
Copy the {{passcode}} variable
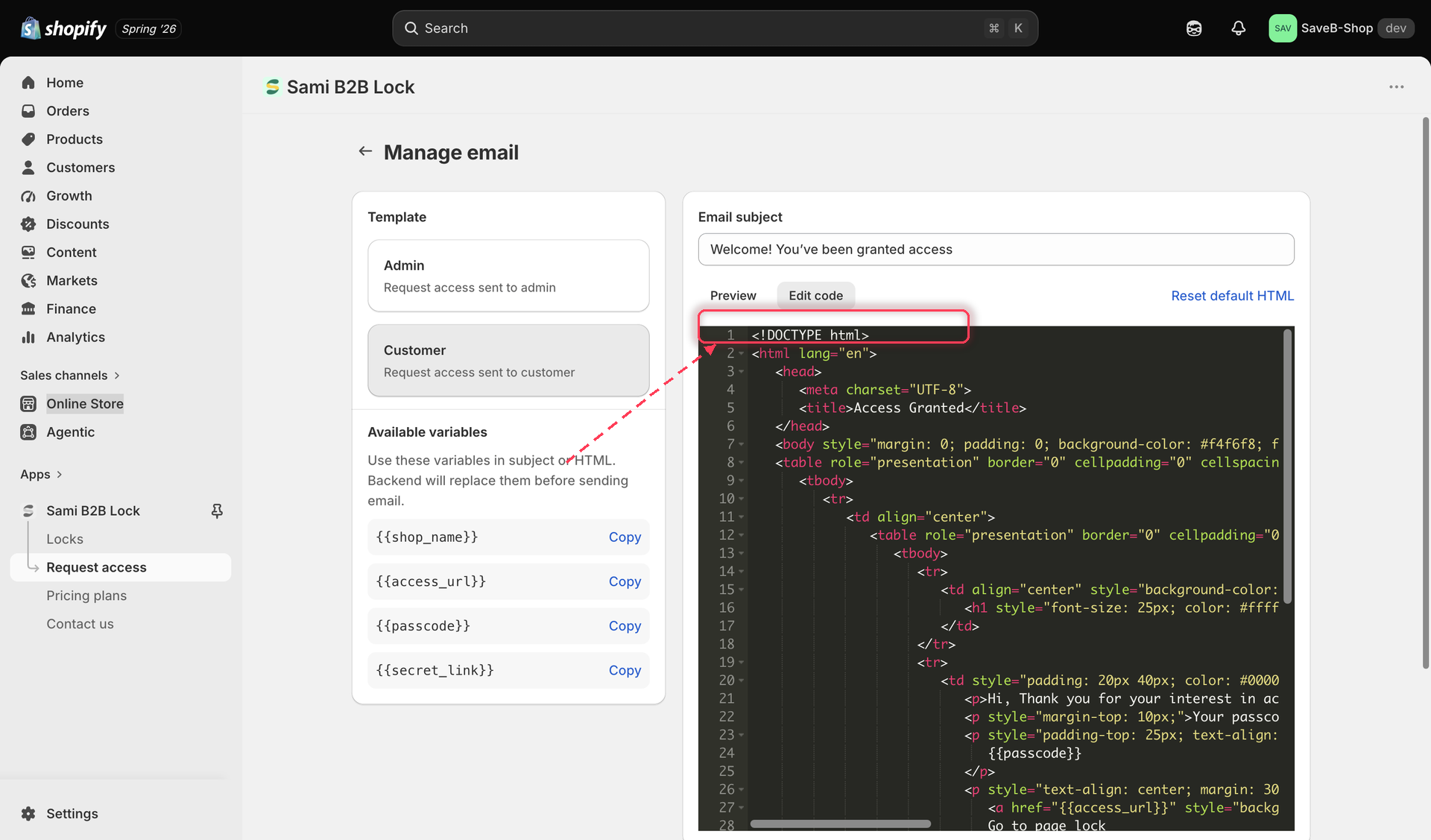(625, 626)
